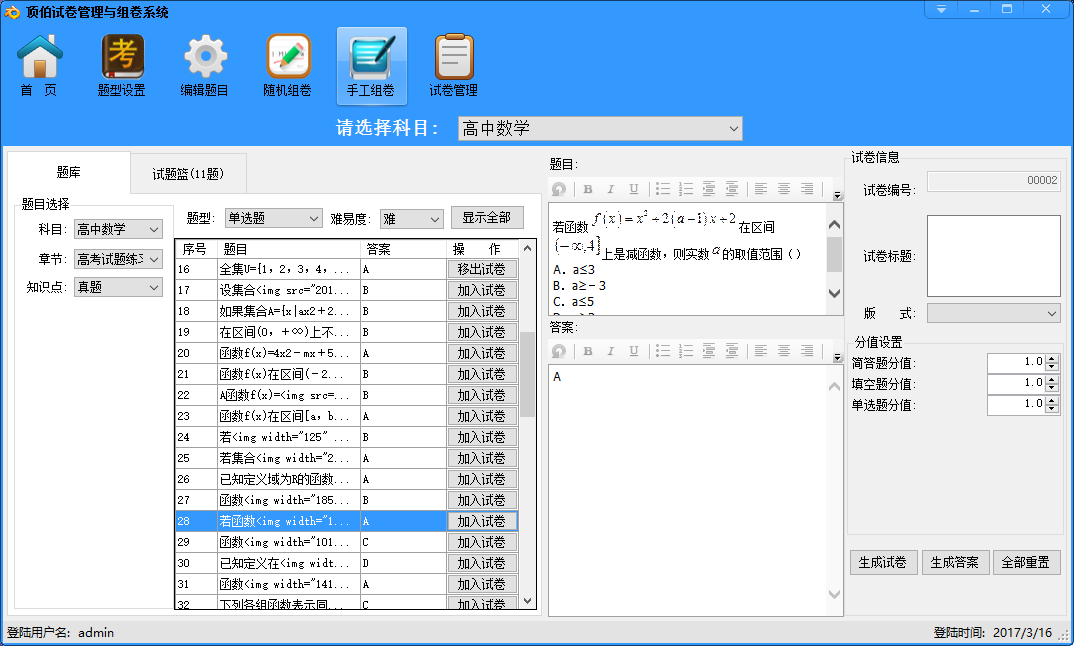Click underline in the 题目 editor toolbar
This screenshot has width=1074, height=646.
(x=633, y=189)
